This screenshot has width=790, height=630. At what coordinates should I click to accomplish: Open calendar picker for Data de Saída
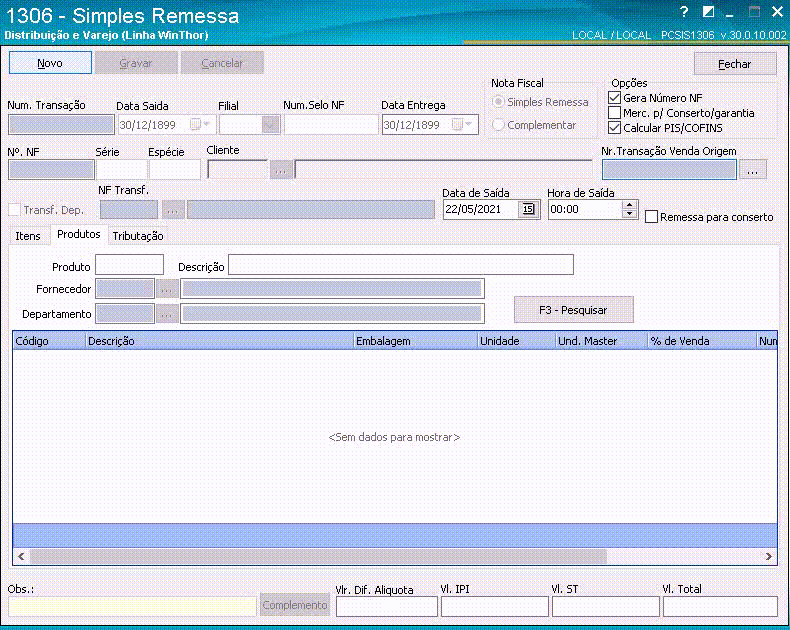529,209
